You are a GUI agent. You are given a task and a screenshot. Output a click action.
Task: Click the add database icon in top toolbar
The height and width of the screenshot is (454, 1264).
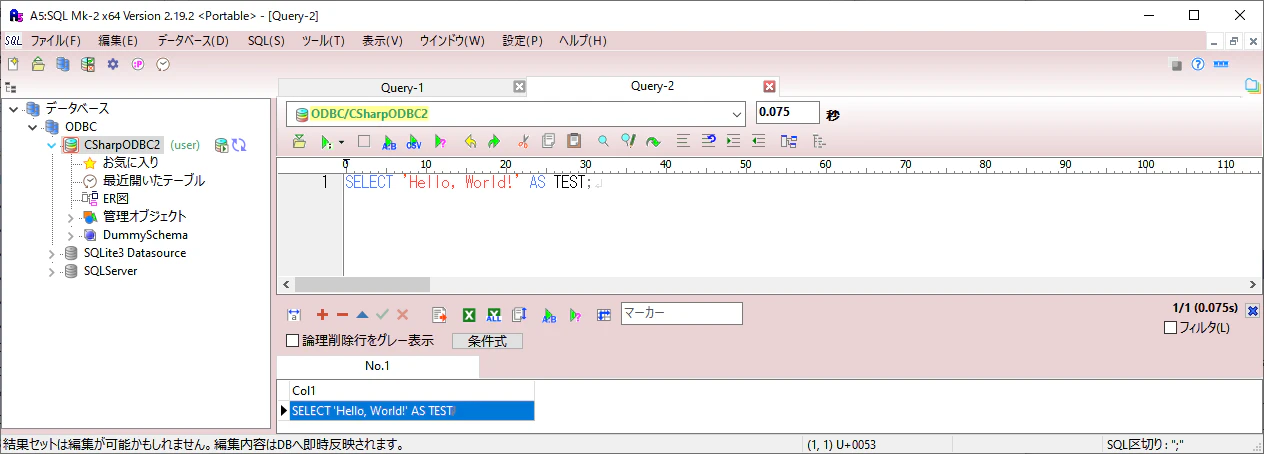click(63, 64)
